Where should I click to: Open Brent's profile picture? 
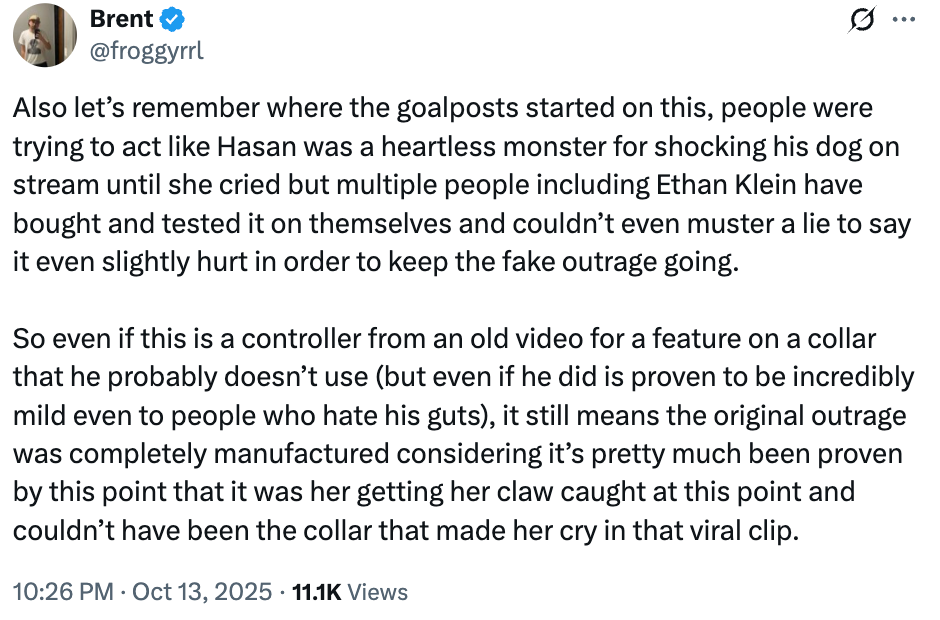(45, 35)
